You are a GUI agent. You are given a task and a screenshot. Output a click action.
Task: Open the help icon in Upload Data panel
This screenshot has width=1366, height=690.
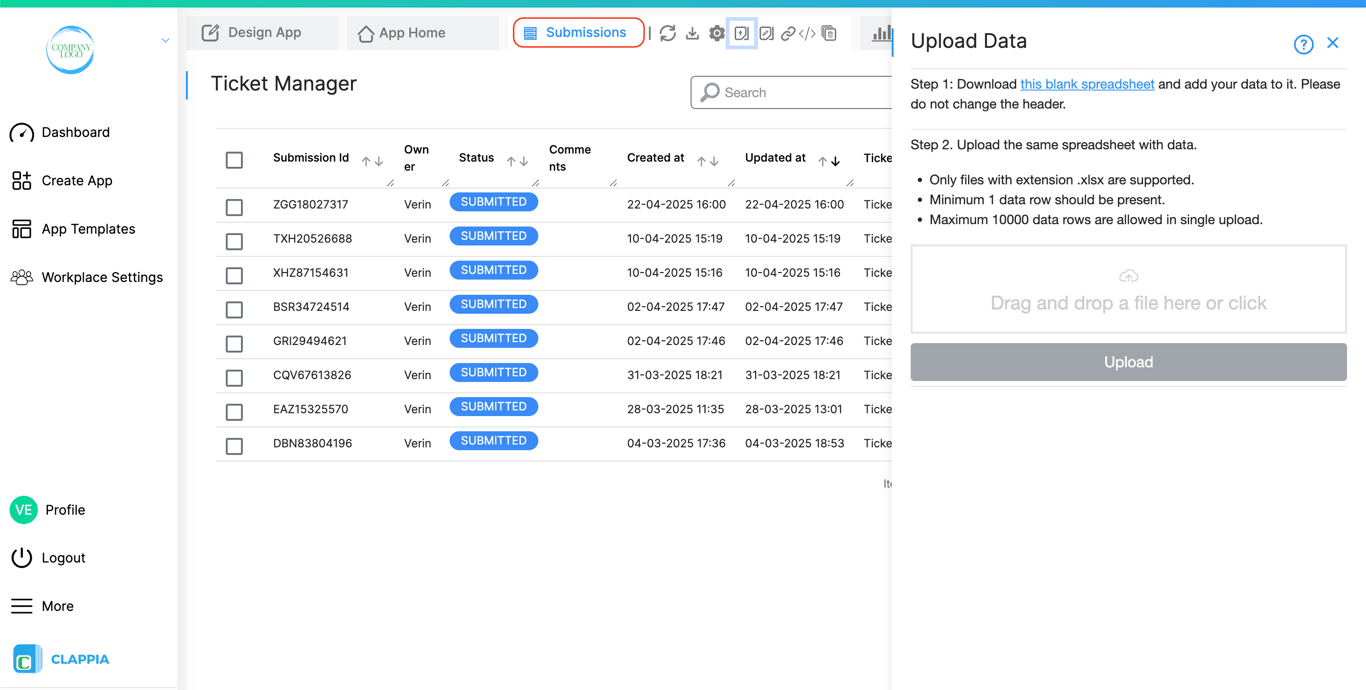[x=1303, y=44]
